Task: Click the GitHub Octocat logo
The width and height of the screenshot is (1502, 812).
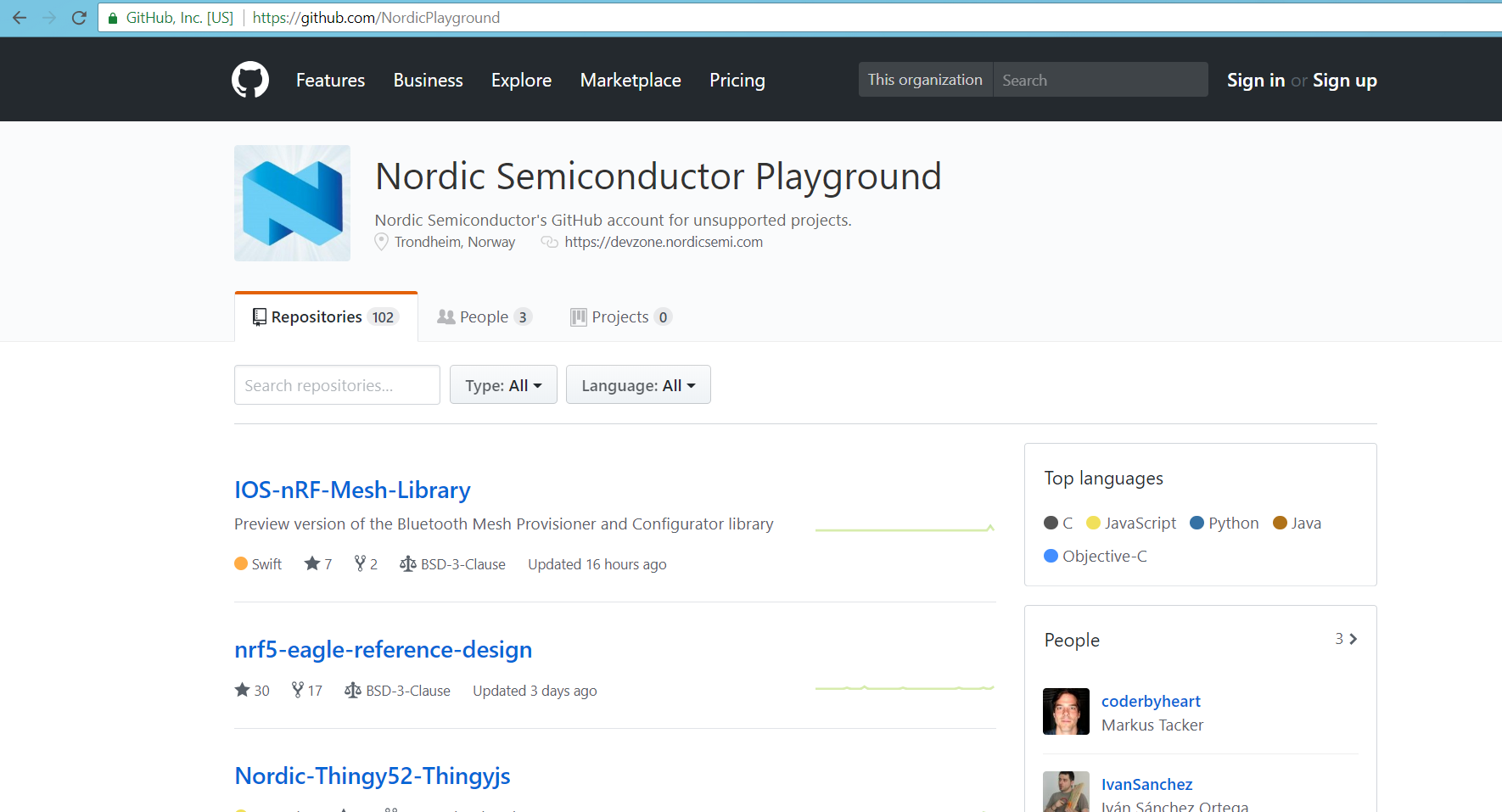Action: click(250, 80)
